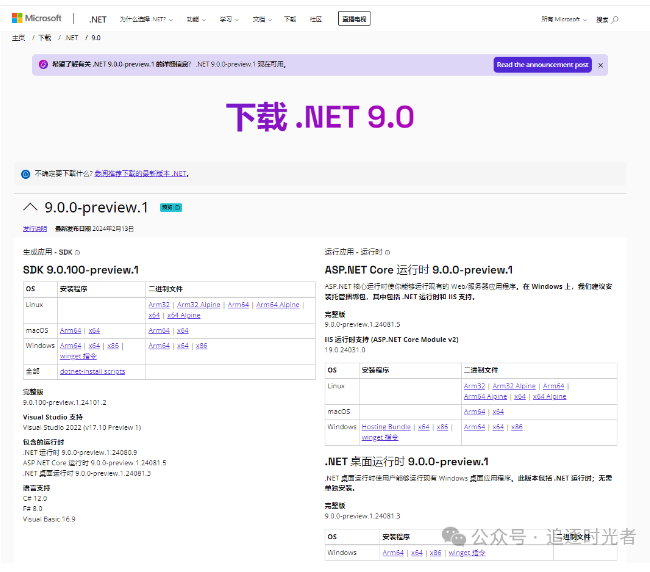
Task: Download the SDK macOS x64 installer
Action: click(x=95, y=331)
